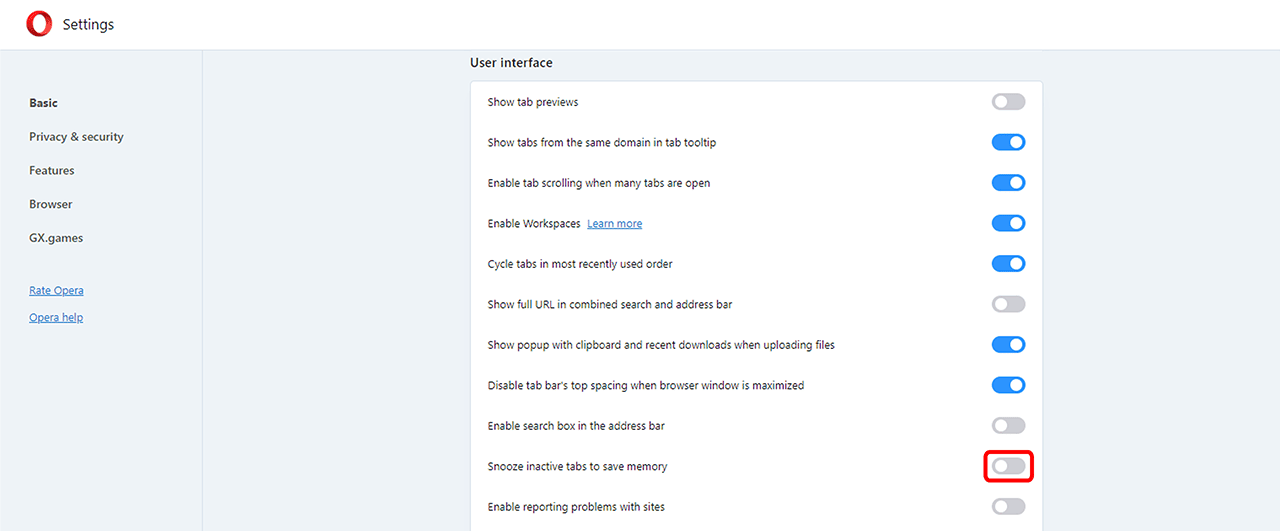Image resolution: width=1280 pixels, height=531 pixels.
Task: Open the Basic settings section
Action: pyautogui.click(x=44, y=103)
